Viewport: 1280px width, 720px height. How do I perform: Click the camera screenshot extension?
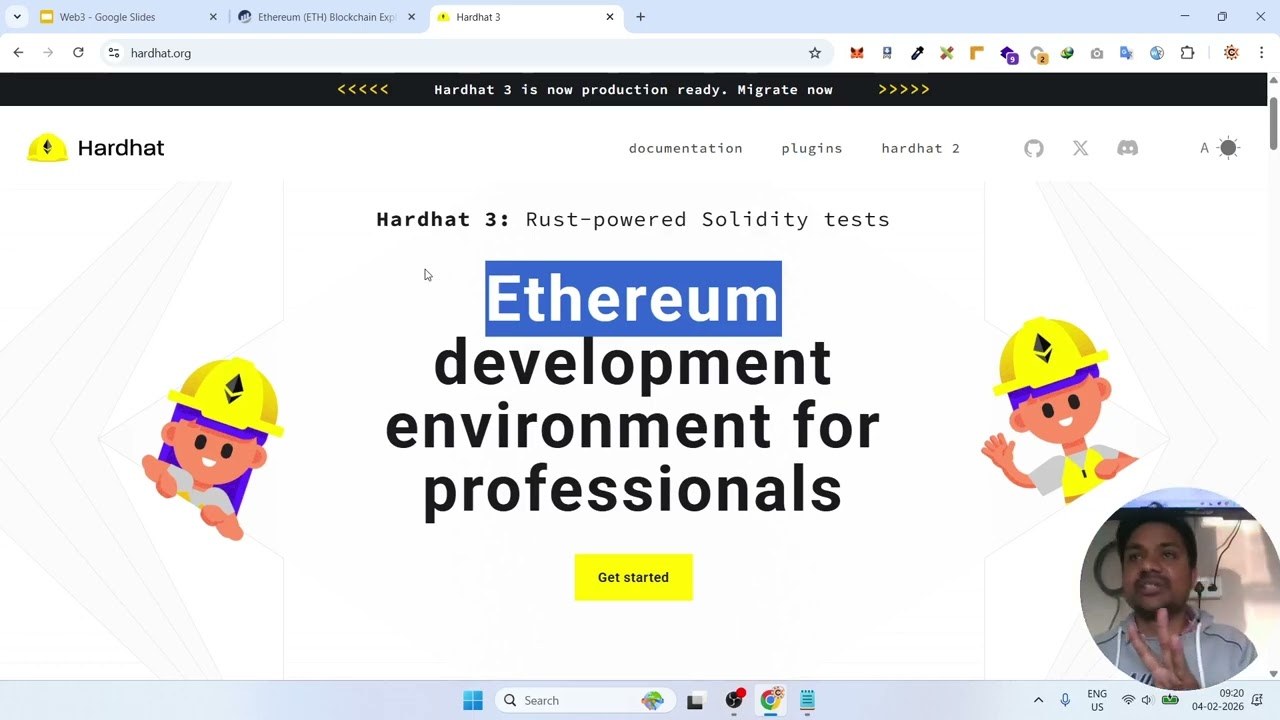click(x=1097, y=53)
